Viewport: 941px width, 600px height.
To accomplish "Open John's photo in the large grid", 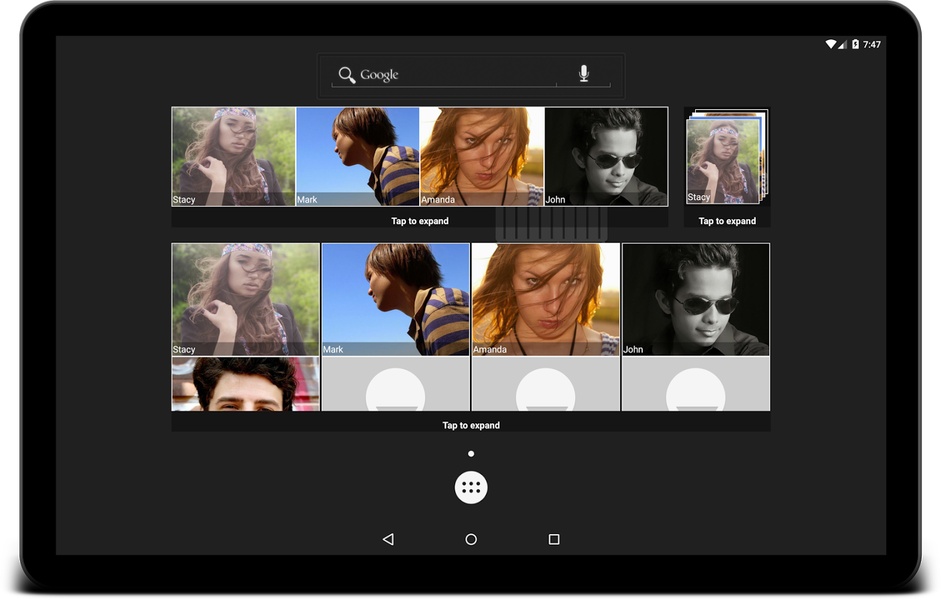I will click(x=696, y=299).
